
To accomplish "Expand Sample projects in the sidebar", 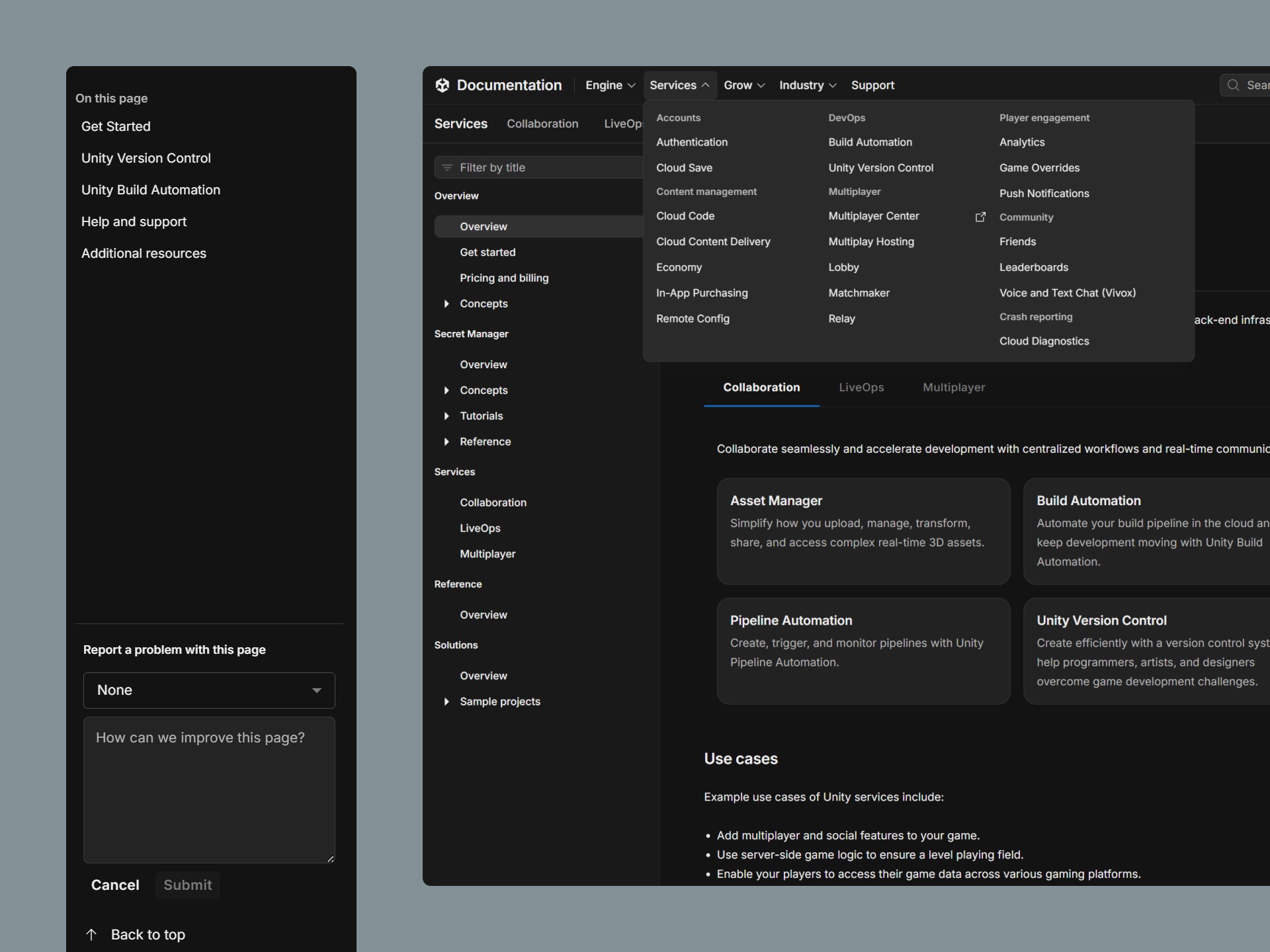I will coord(446,702).
